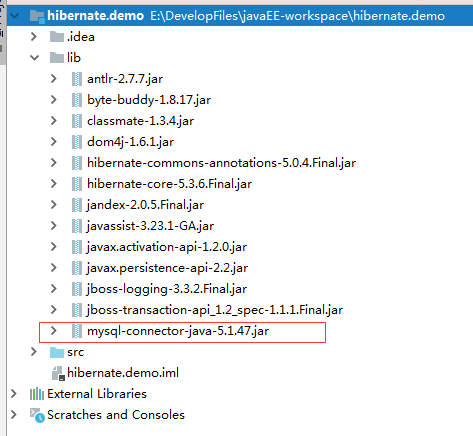Select antlr-2.7.7.jar file name
The width and height of the screenshot is (473, 436).
click(x=125, y=79)
